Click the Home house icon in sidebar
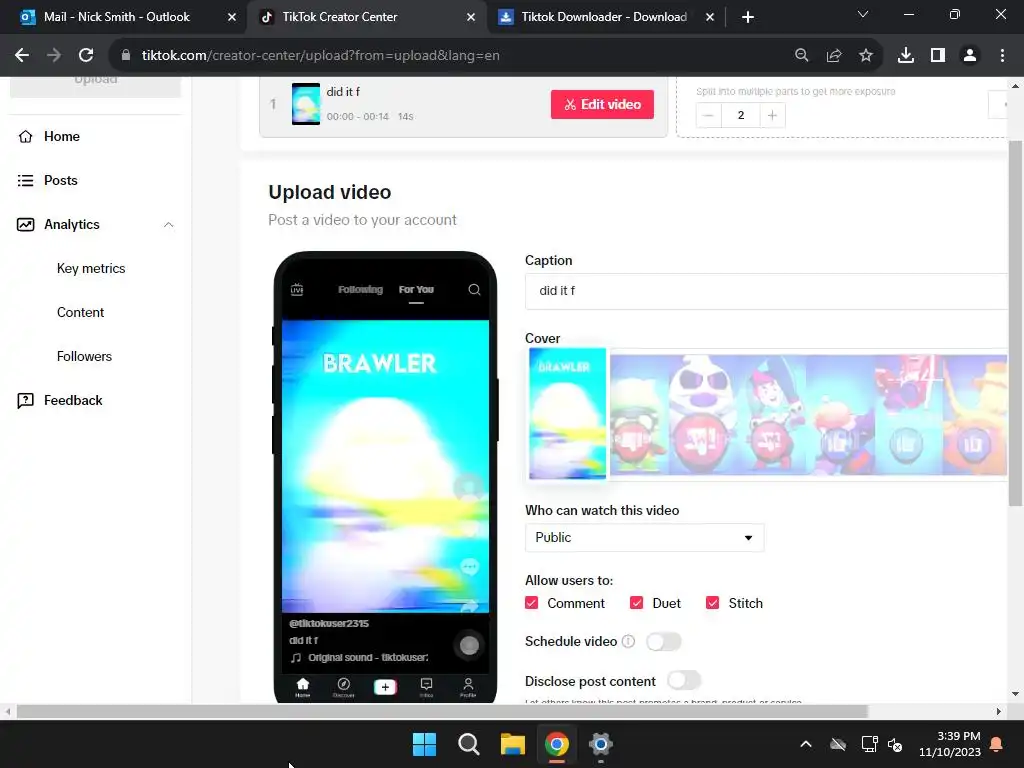Image resolution: width=1024 pixels, height=768 pixels. (25, 136)
